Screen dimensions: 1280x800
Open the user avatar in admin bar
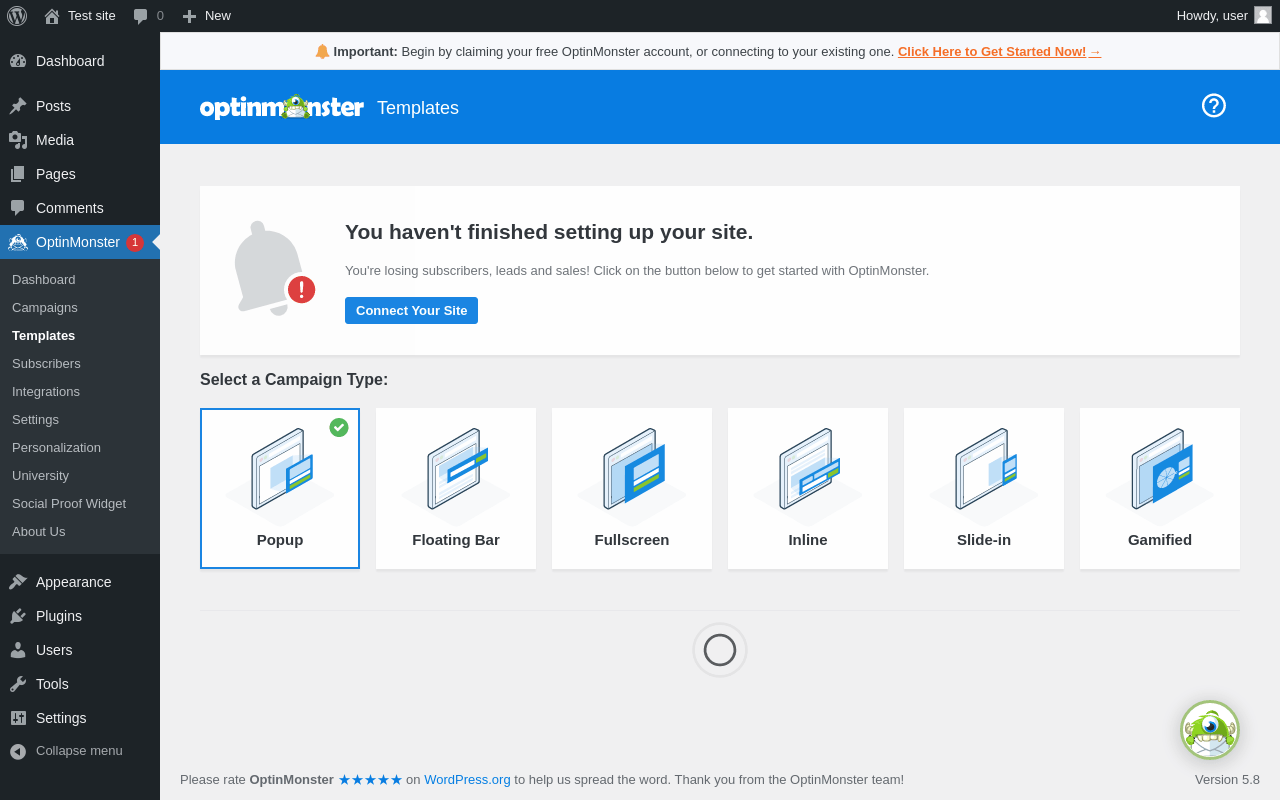[1263, 15]
